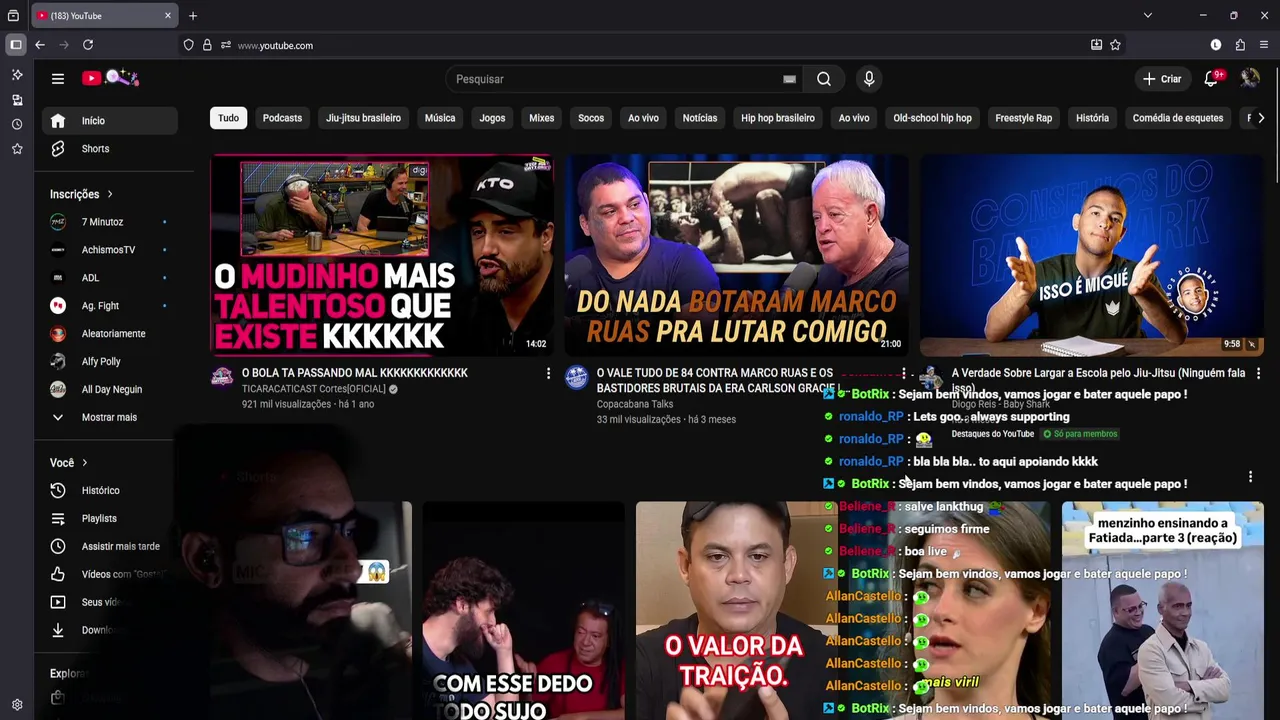Open the on-screen keyboard icon in search box
This screenshot has height=720, width=1280.
point(789,79)
